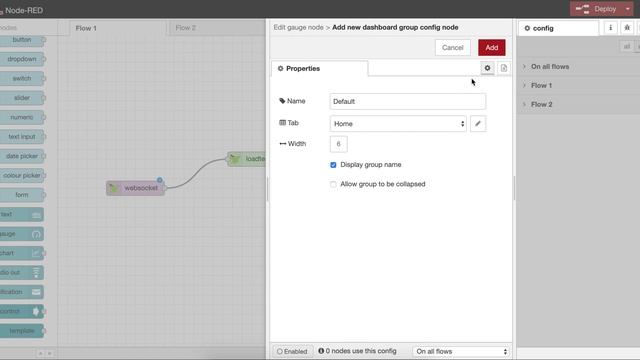640x360 pixels.
Task: Click the Node-RED title in the header
Action: tap(24, 10)
